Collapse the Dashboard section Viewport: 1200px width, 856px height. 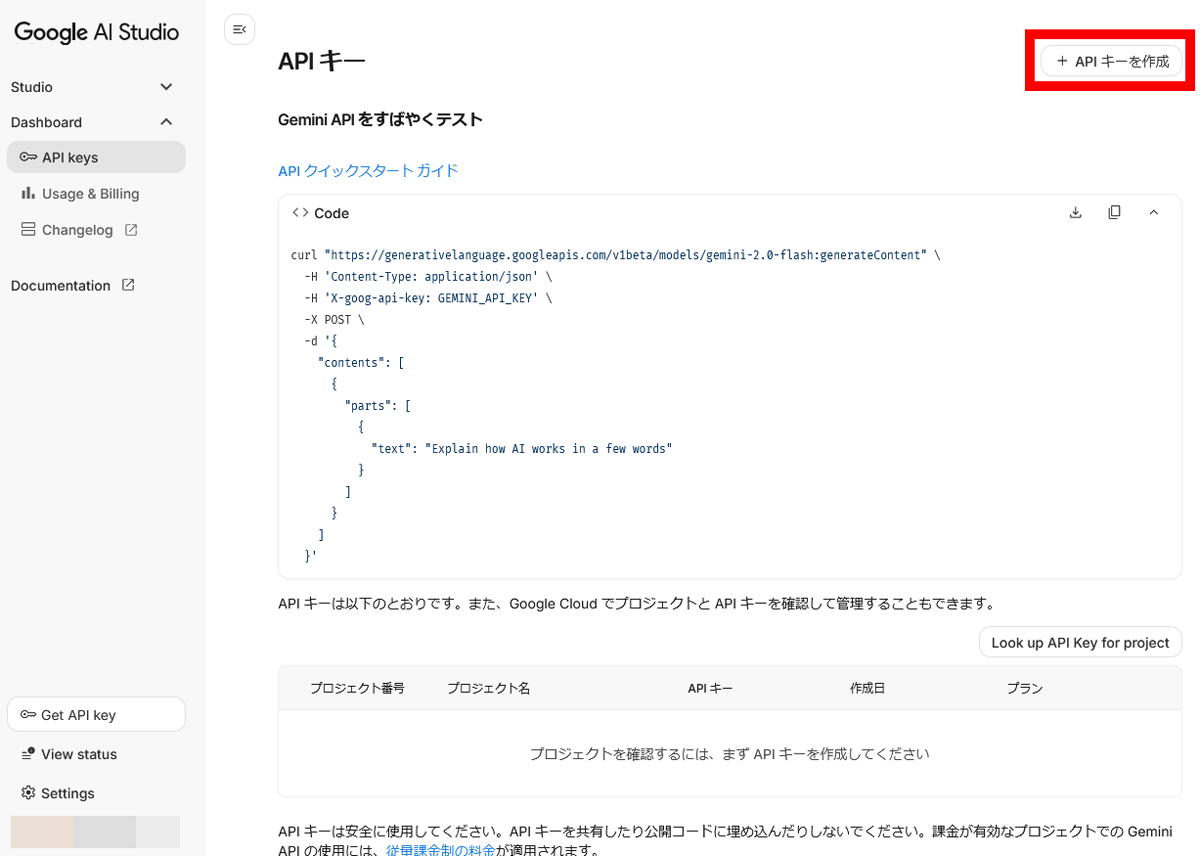click(x=166, y=122)
